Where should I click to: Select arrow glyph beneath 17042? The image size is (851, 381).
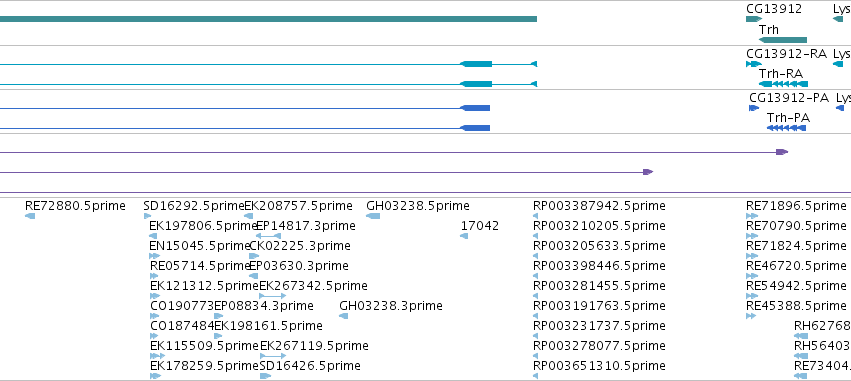(x=464, y=236)
